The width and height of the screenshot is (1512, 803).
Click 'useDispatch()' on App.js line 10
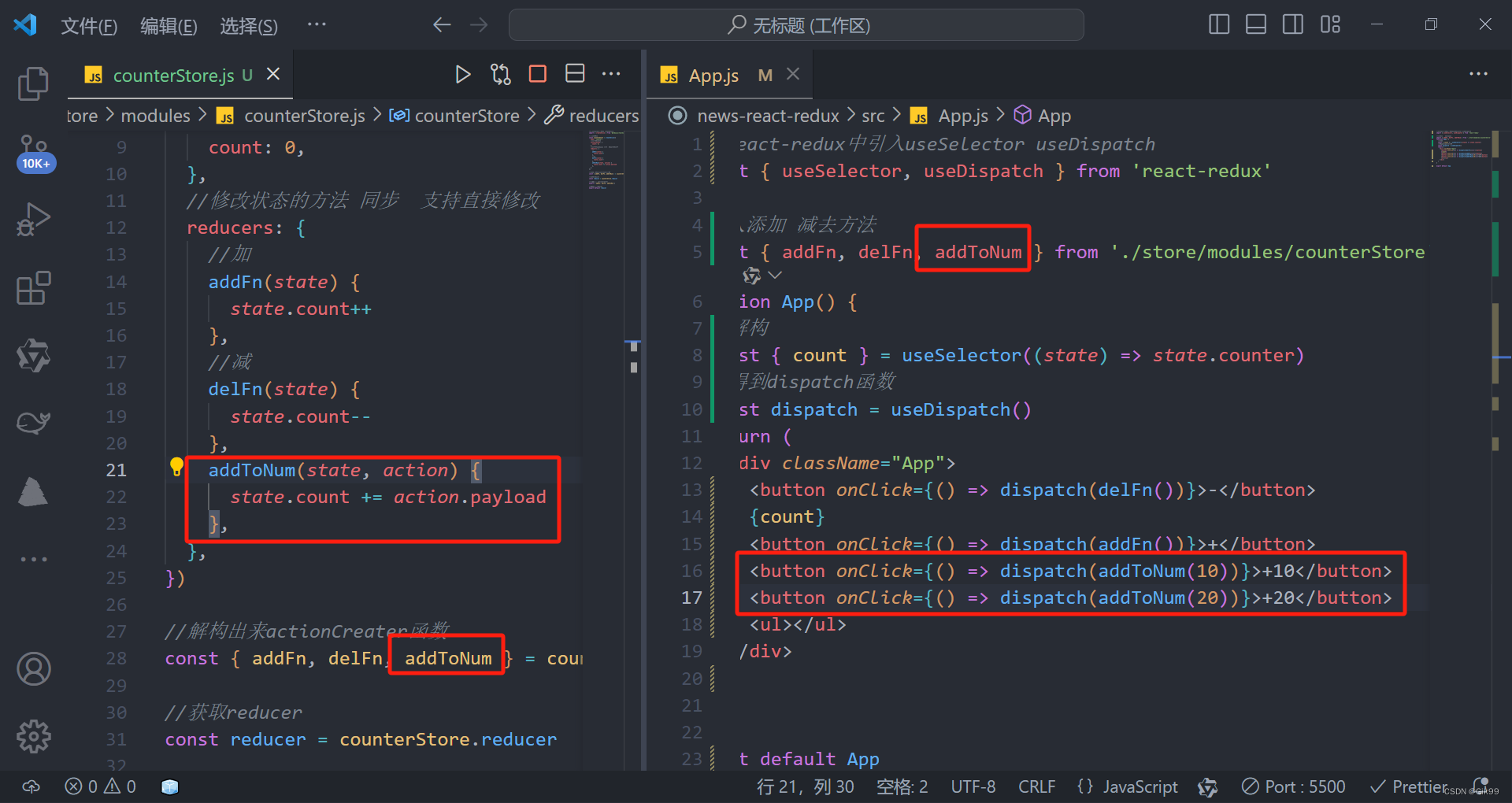coord(961,409)
